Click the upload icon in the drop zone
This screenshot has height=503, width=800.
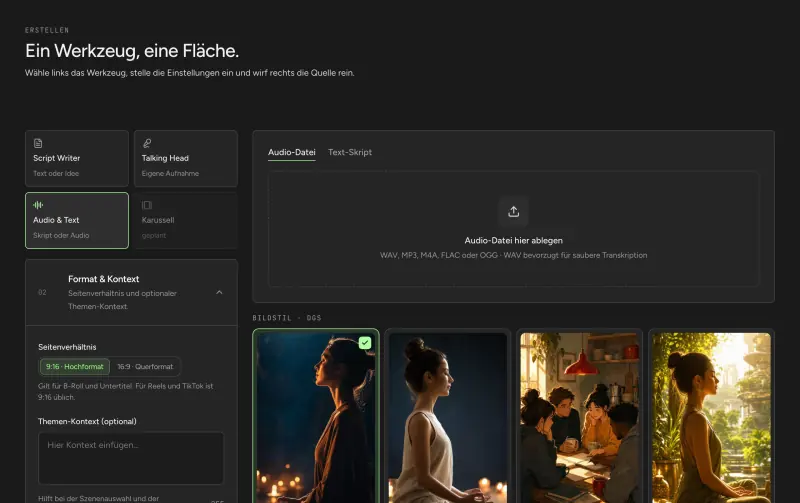(513, 211)
